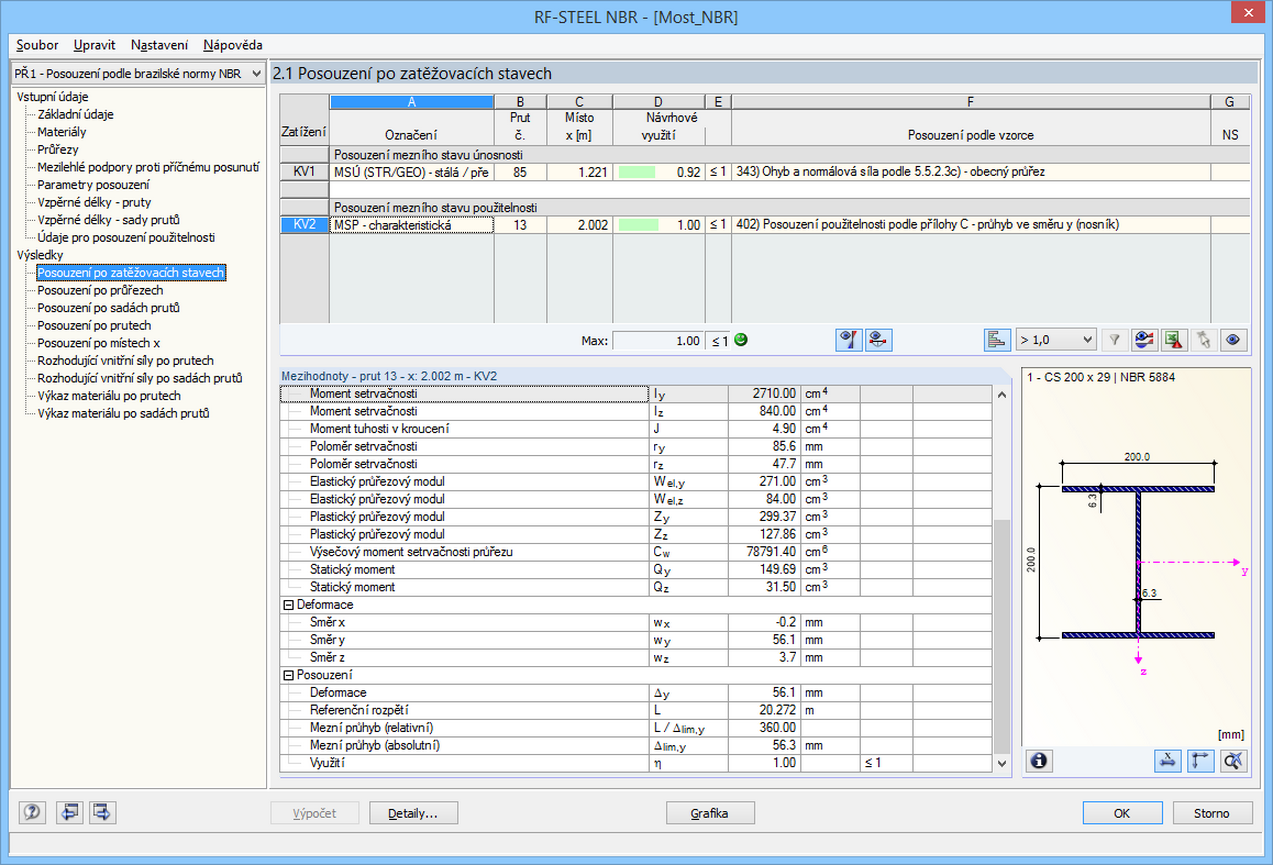Click the show results diagram icon
Screen dimensions: 1273x866
[877, 340]
